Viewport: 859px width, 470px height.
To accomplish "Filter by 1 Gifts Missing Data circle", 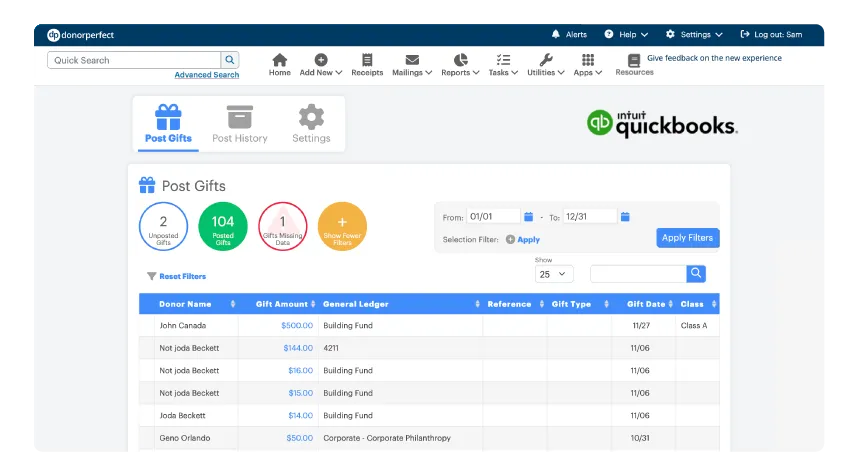I will 283,226.
